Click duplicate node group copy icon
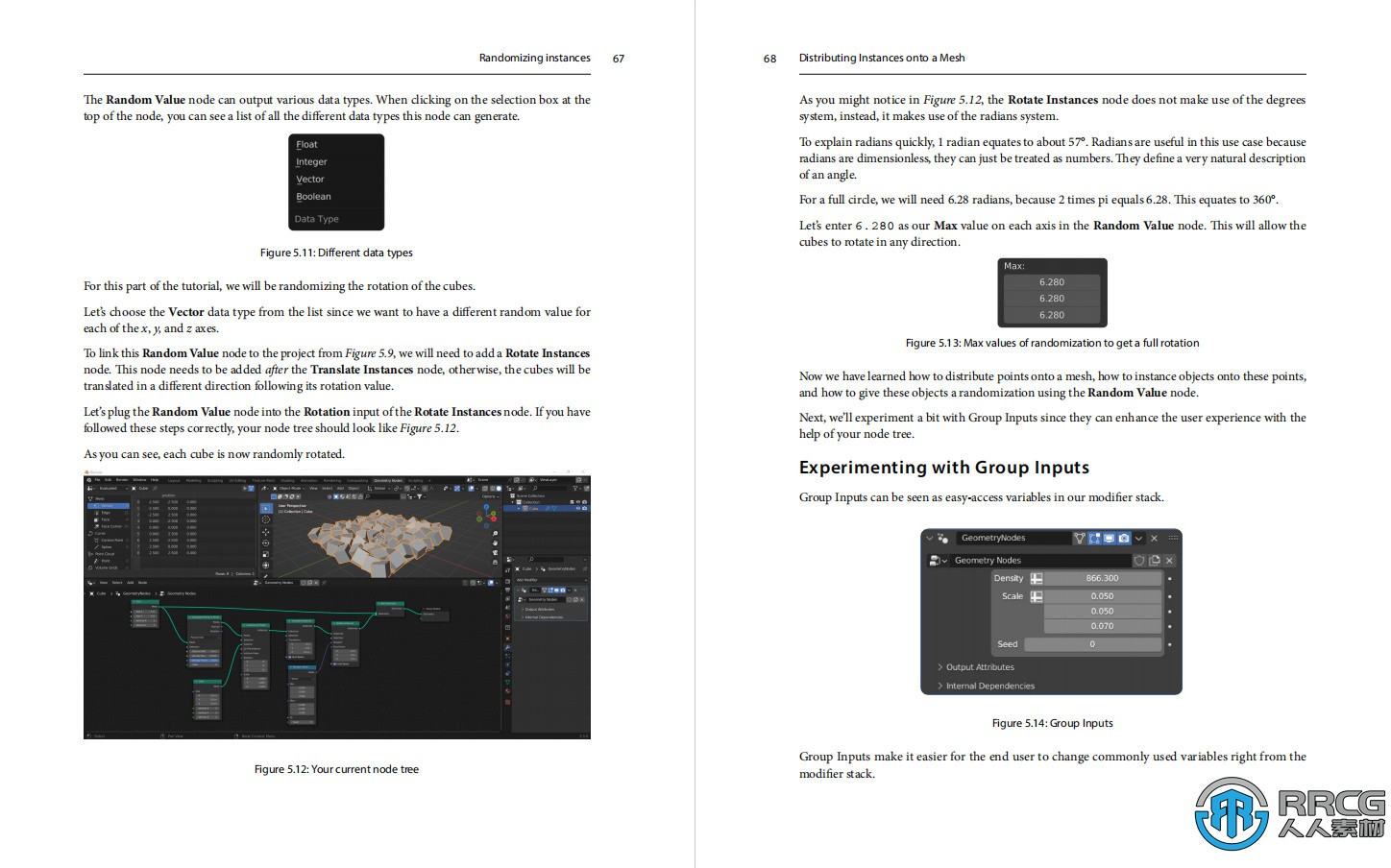Viewport: 1391px width, 868px height. coord(1155,560)
